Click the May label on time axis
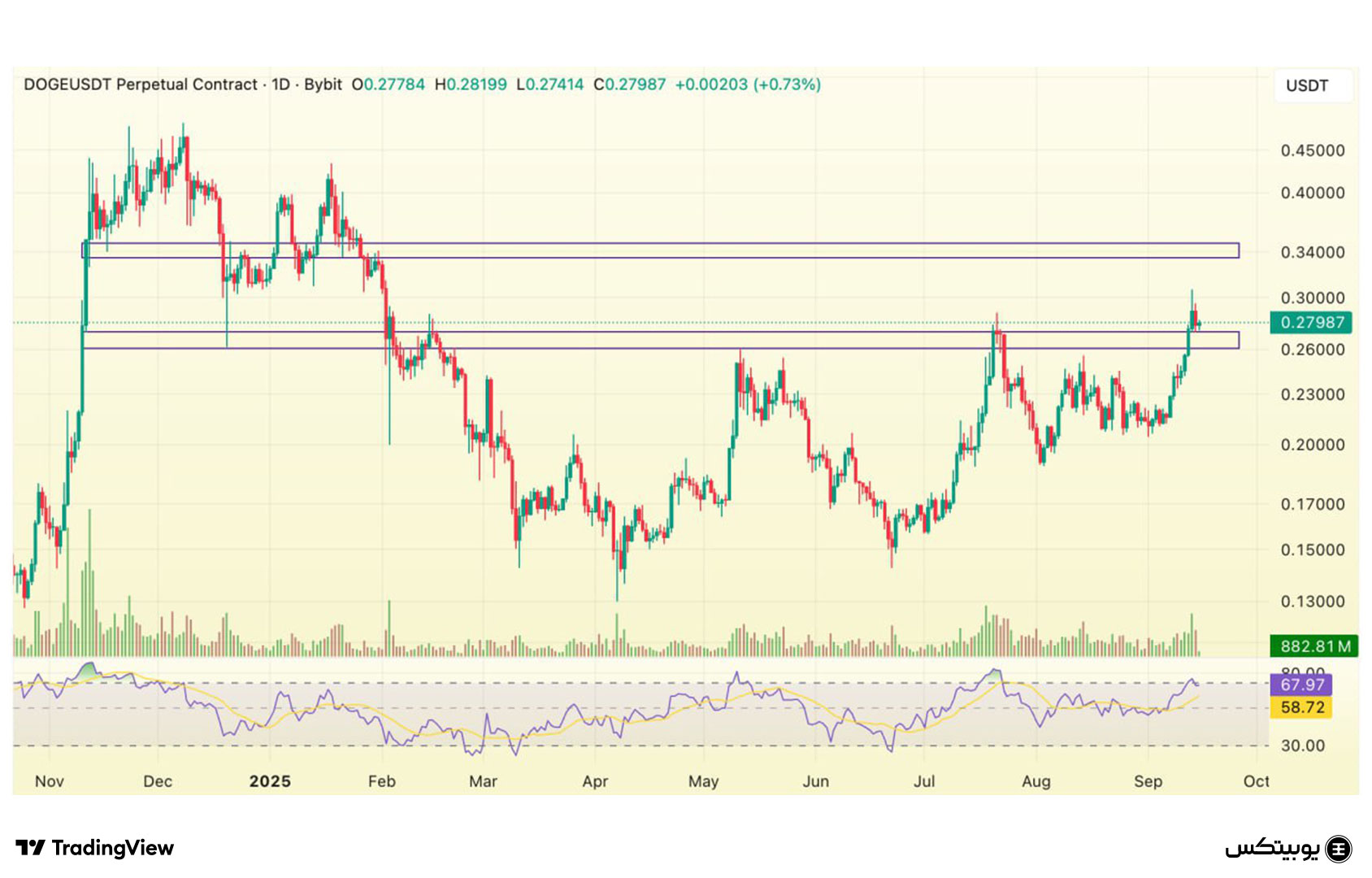This screenshot has height=878, width=1372. (703, 781)
